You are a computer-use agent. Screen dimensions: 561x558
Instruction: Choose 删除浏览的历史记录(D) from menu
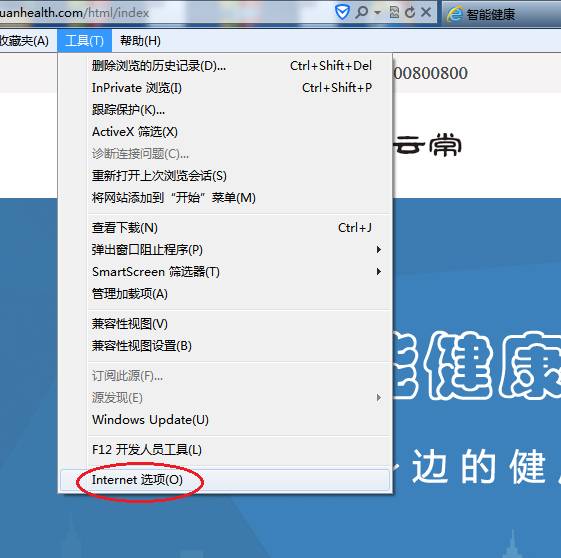225,66
